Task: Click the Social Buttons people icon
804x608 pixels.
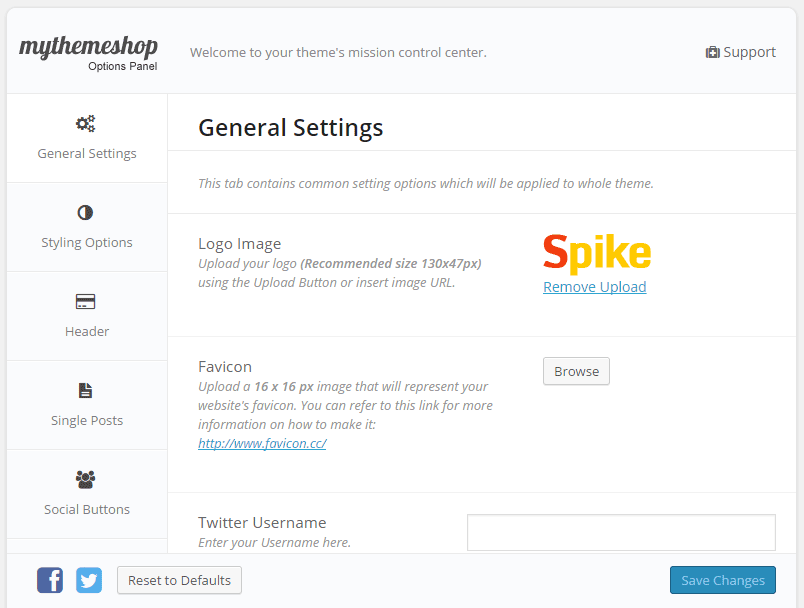Action: (x=86, y=479)
